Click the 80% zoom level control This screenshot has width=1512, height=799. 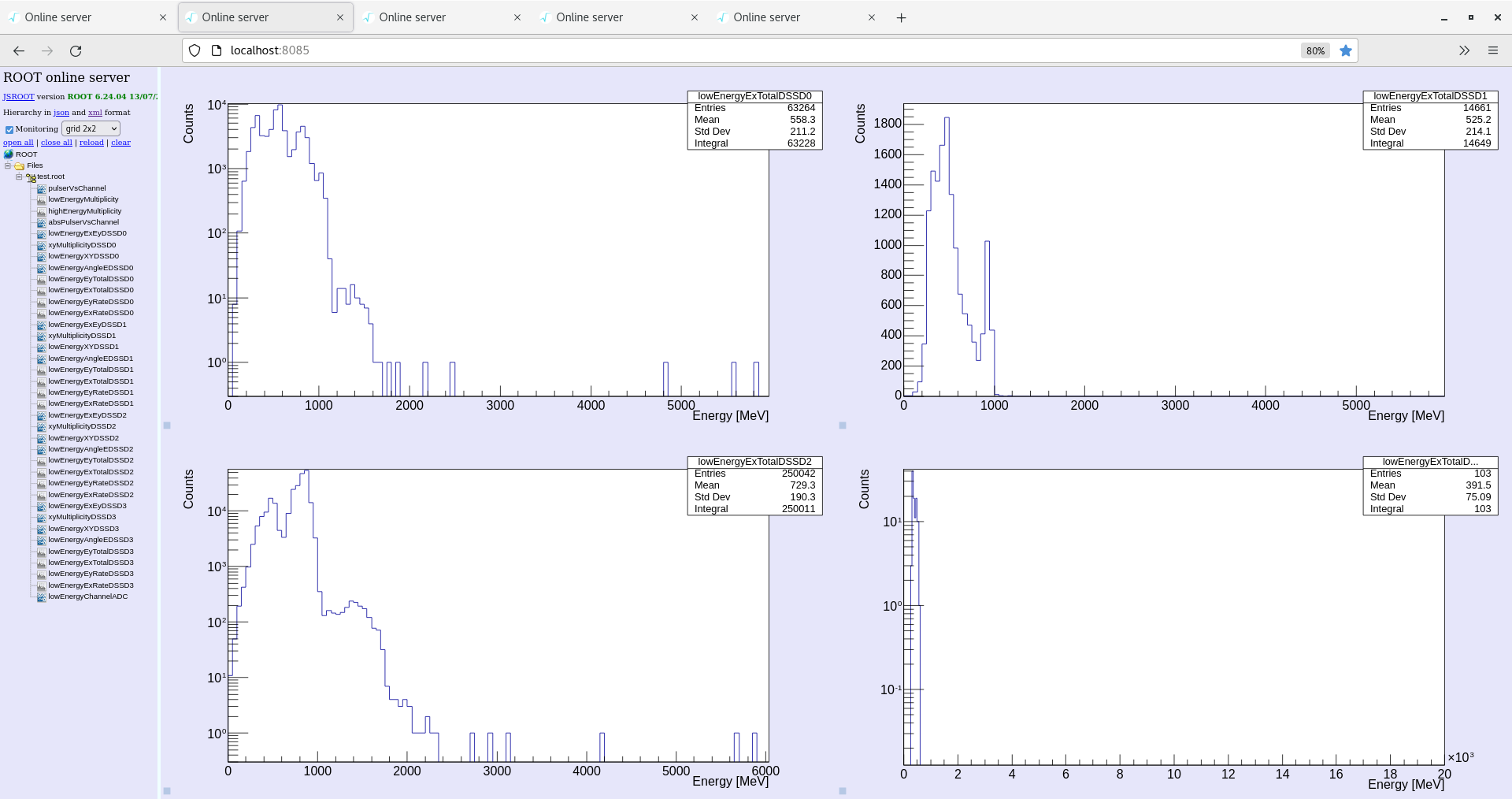[1314, 50]
